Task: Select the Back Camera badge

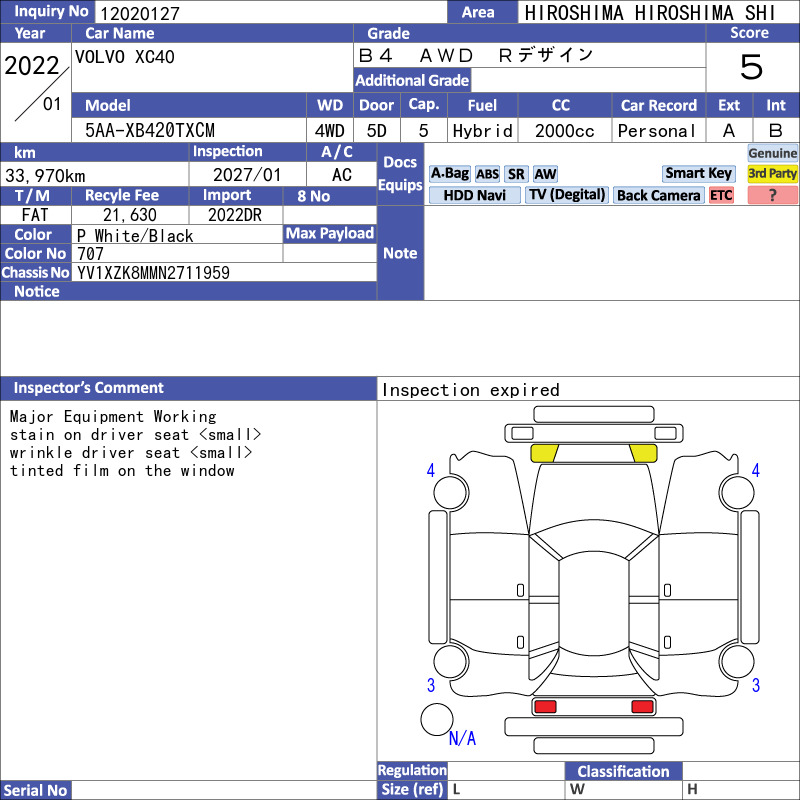Action: pyautogui.click(x=658, y=195)
